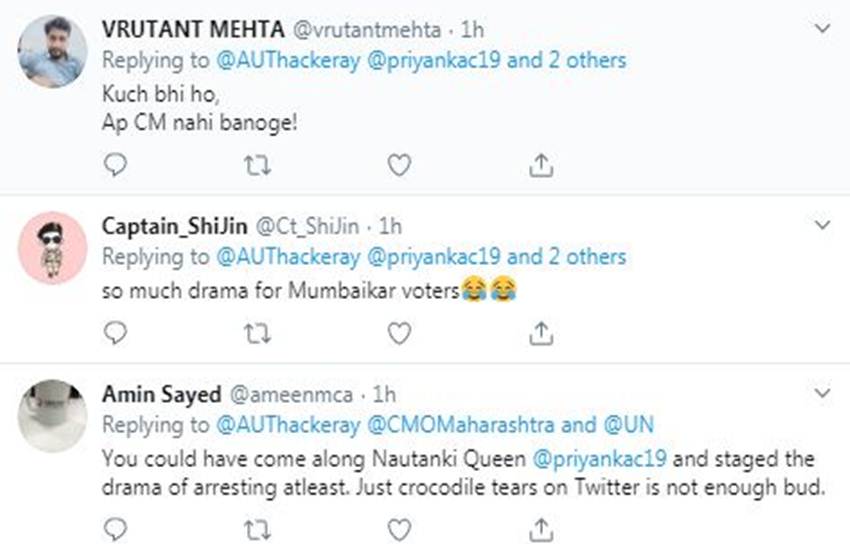
Task: Reply to VRUTANT MEHTA's tweet
Action: click(116, 165)
